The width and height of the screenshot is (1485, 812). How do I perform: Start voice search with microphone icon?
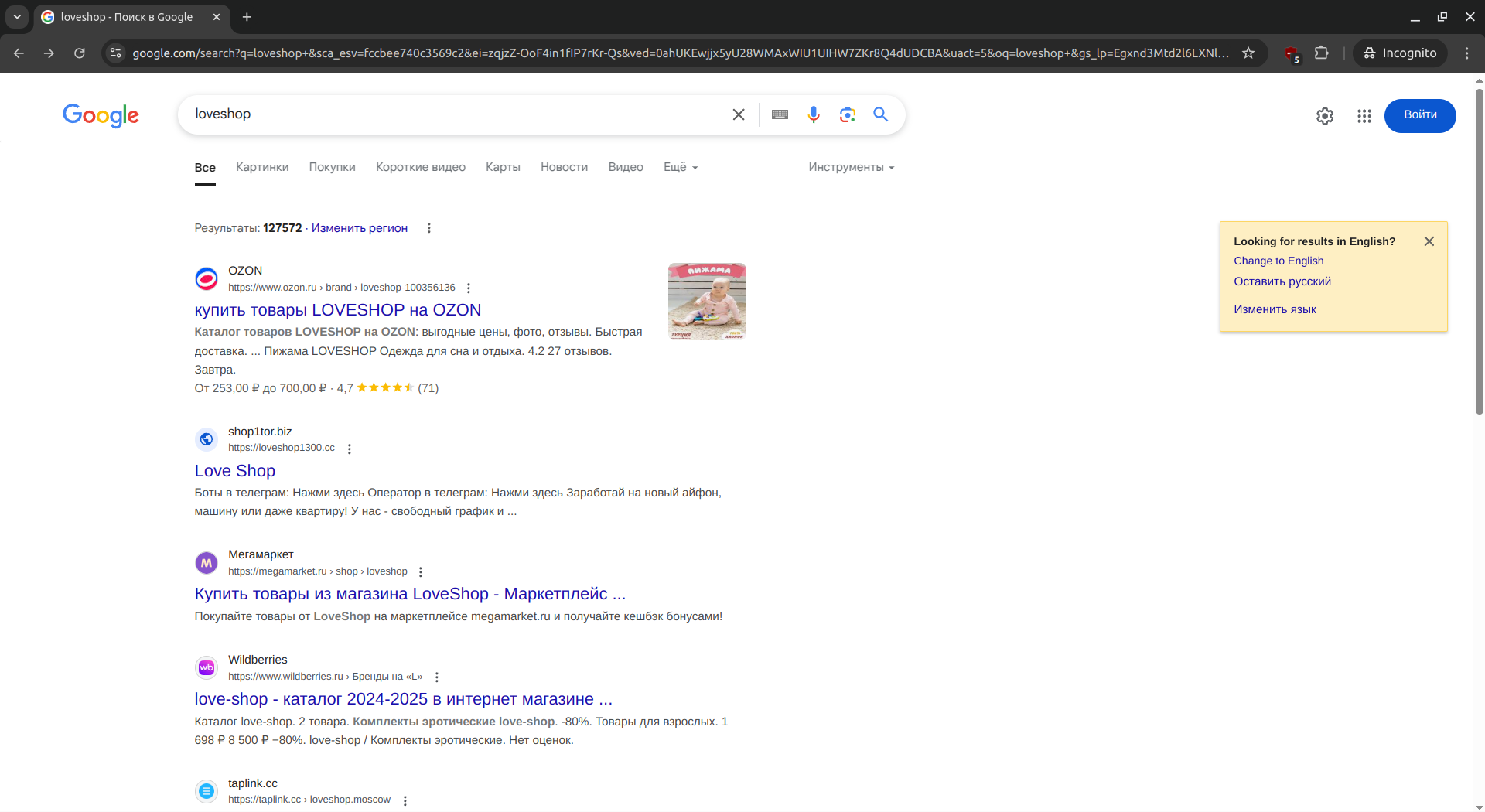[x=814, y=114]
